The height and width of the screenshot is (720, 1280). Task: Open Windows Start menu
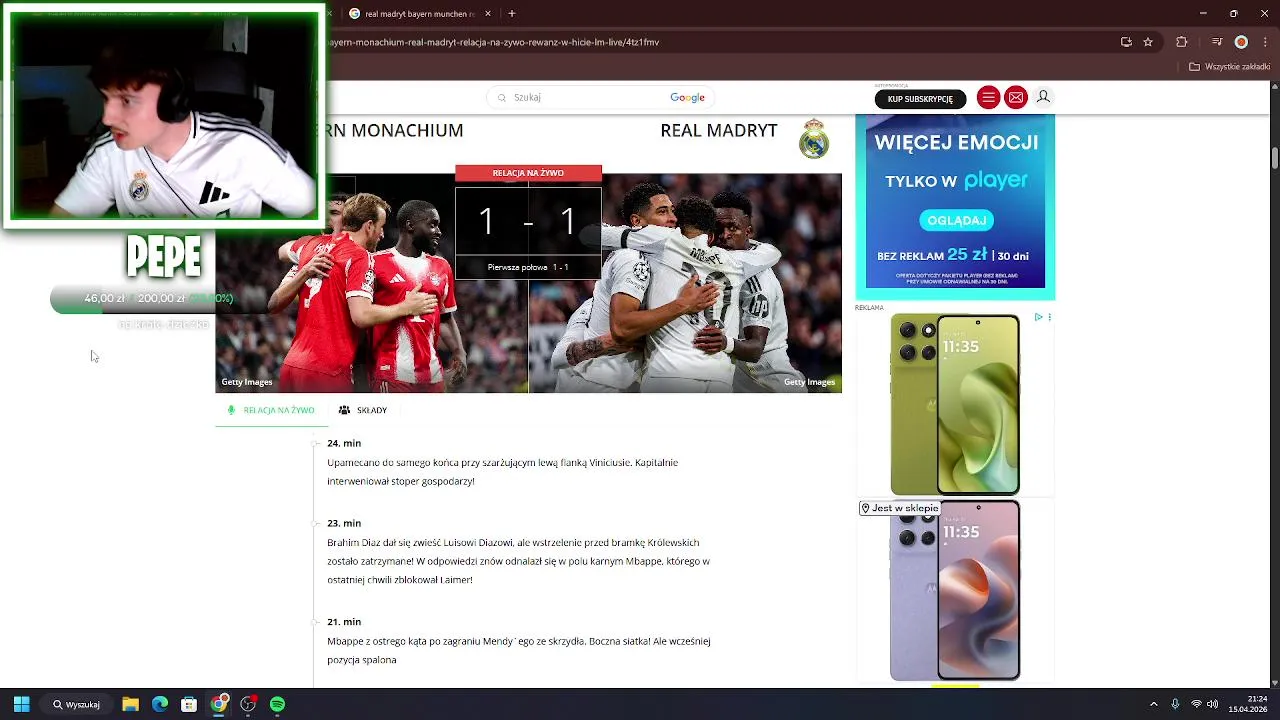[21, 704]
